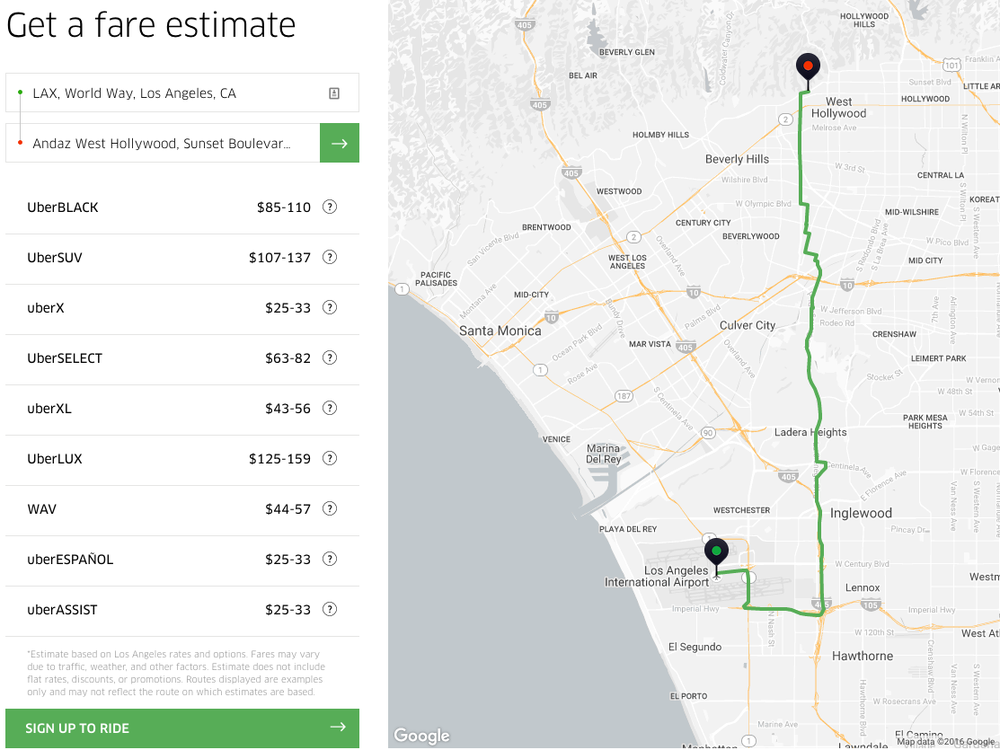
Task: Click the uberXL question mark icon
Action: point(330,408)
